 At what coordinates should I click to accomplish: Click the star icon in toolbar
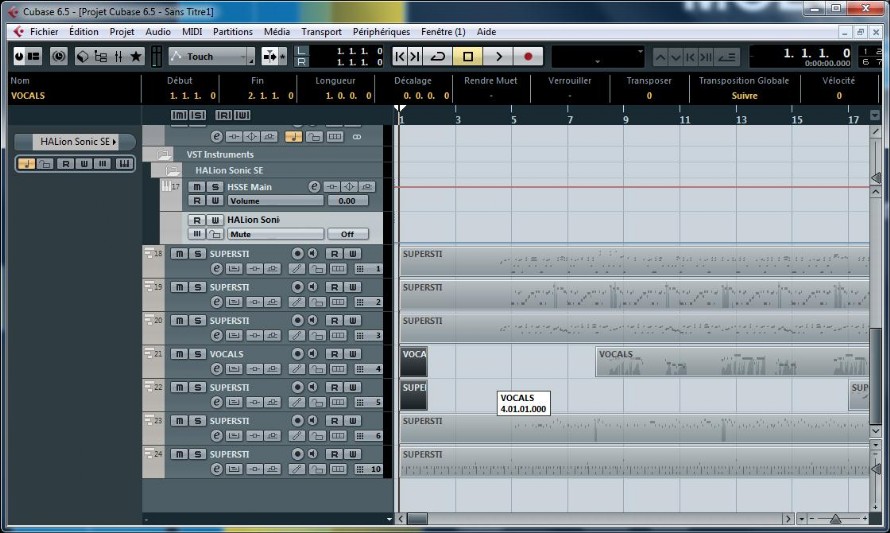pos(136,56)
